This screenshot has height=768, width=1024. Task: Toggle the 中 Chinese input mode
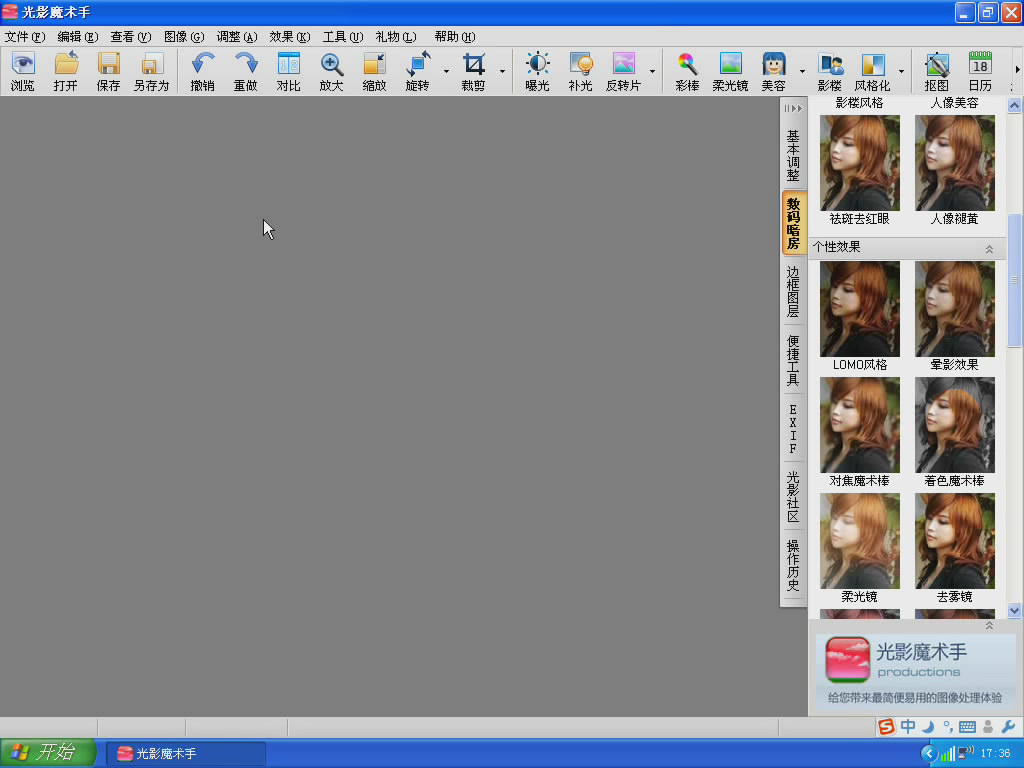point(908,726)
